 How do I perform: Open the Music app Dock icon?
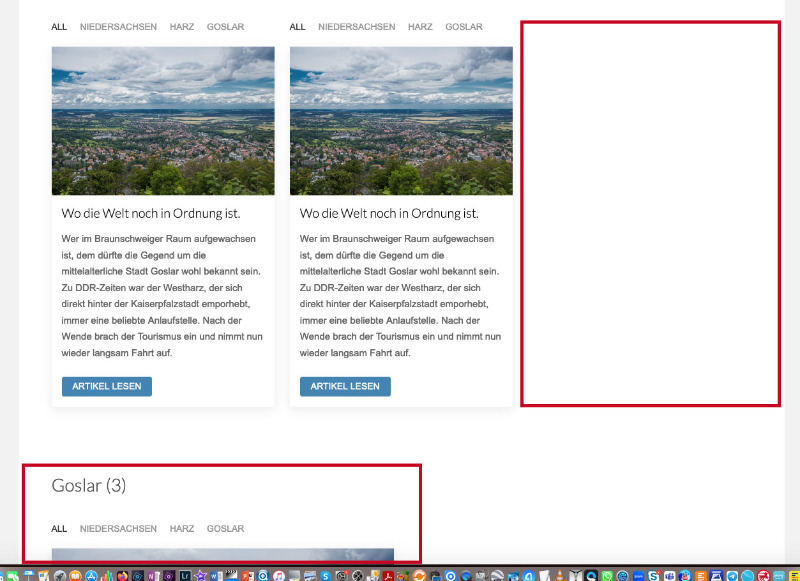pos(279,576)
